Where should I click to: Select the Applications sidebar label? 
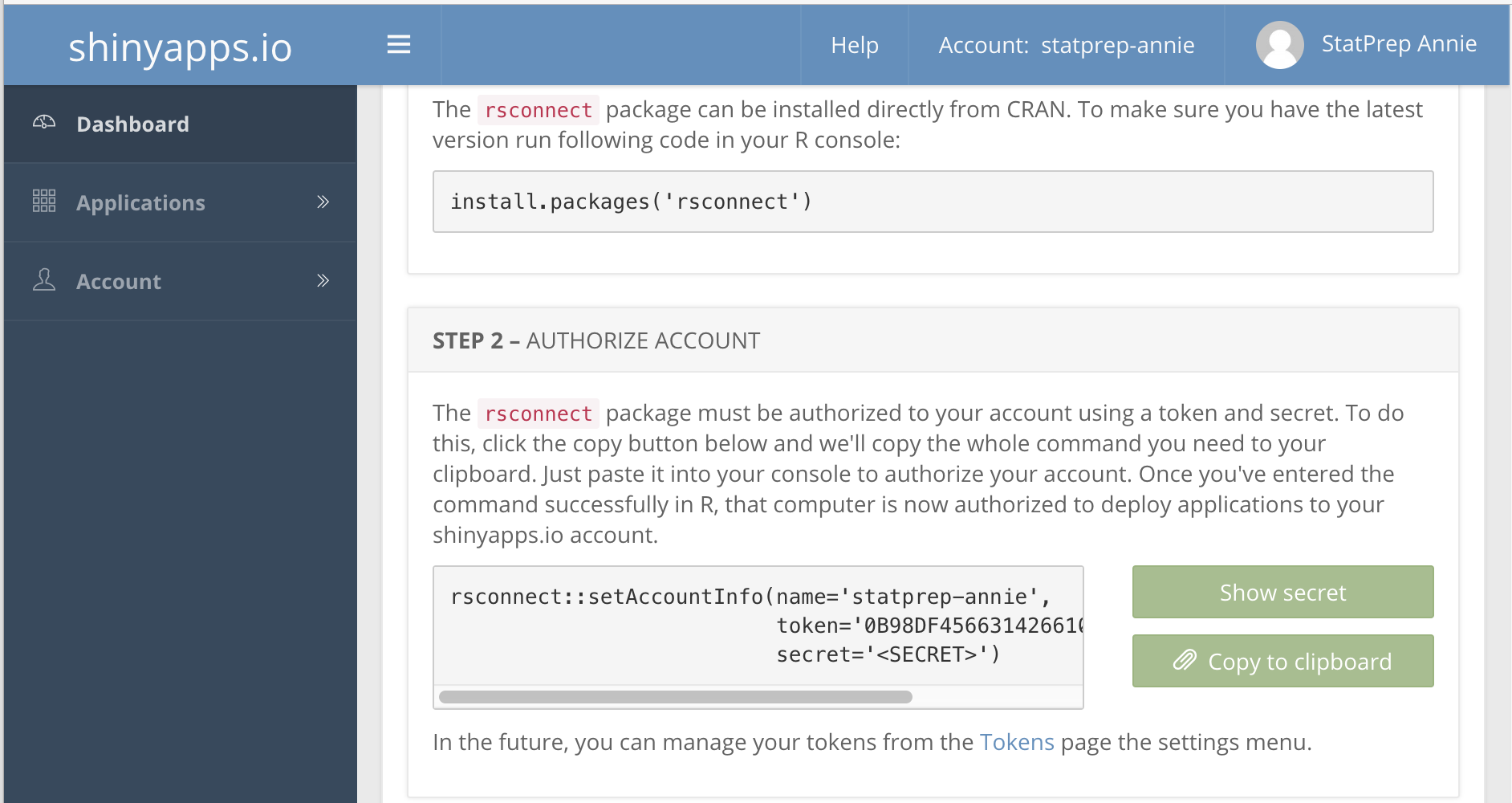point(140,203)
